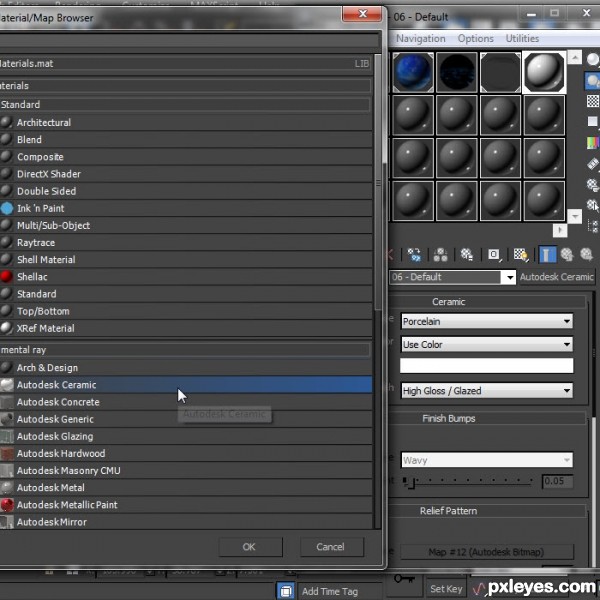Select the white ceramic sample slot
Viewport: 600px width, 600px height.
click(x=544, y=72)
